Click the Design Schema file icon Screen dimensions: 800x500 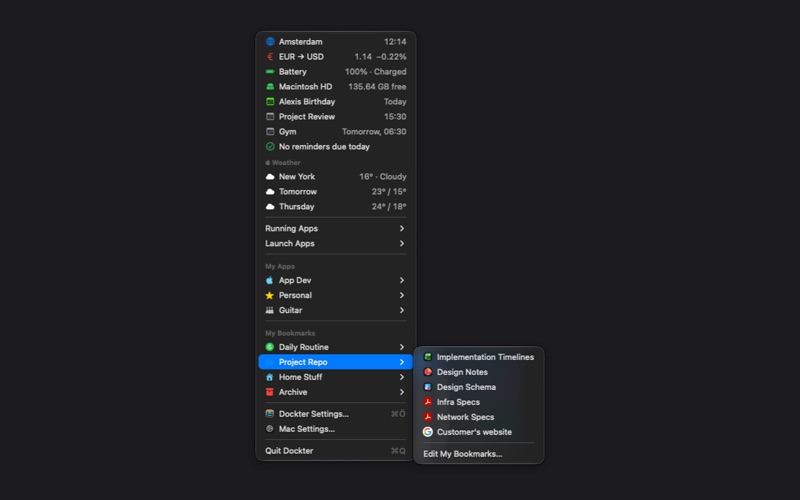coord(428,387)
